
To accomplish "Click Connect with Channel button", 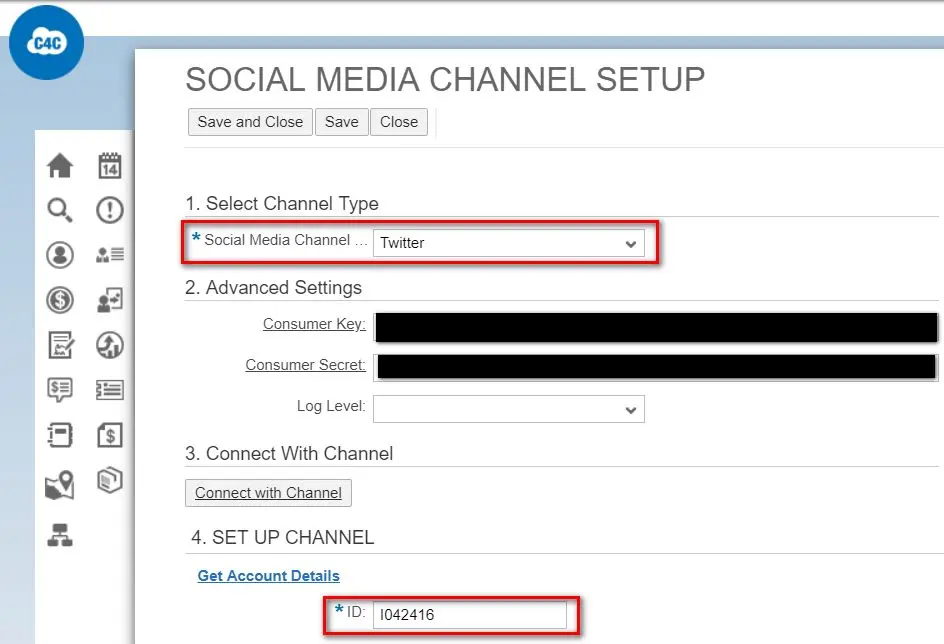I will pyautogui.click(x=268, y=493).
